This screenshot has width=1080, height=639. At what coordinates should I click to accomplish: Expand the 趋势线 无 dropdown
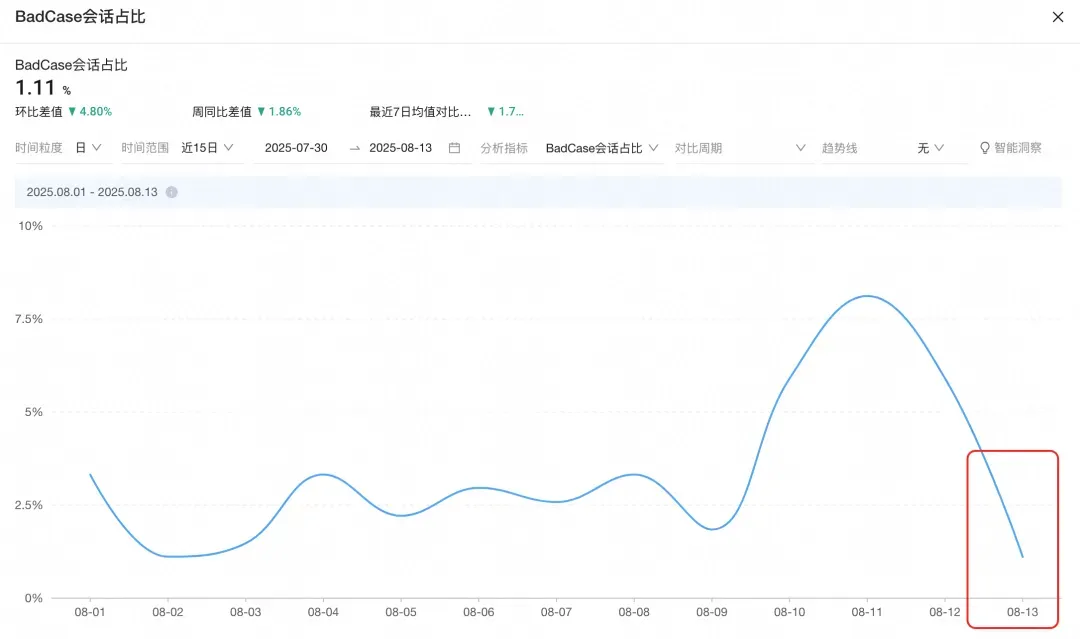(931, 148)
